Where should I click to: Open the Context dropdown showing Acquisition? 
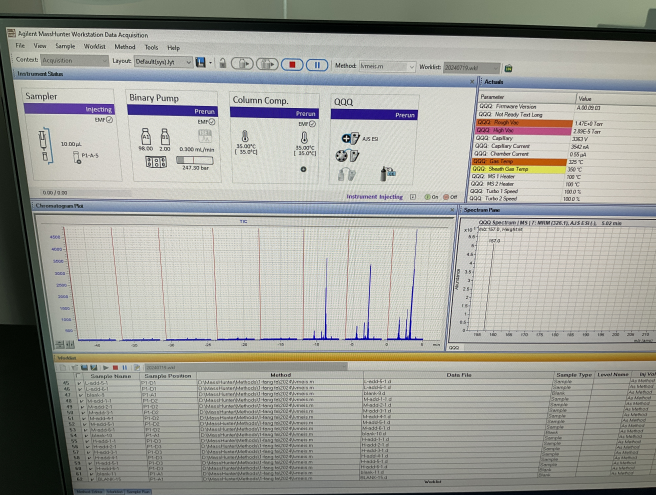(75, 61)
